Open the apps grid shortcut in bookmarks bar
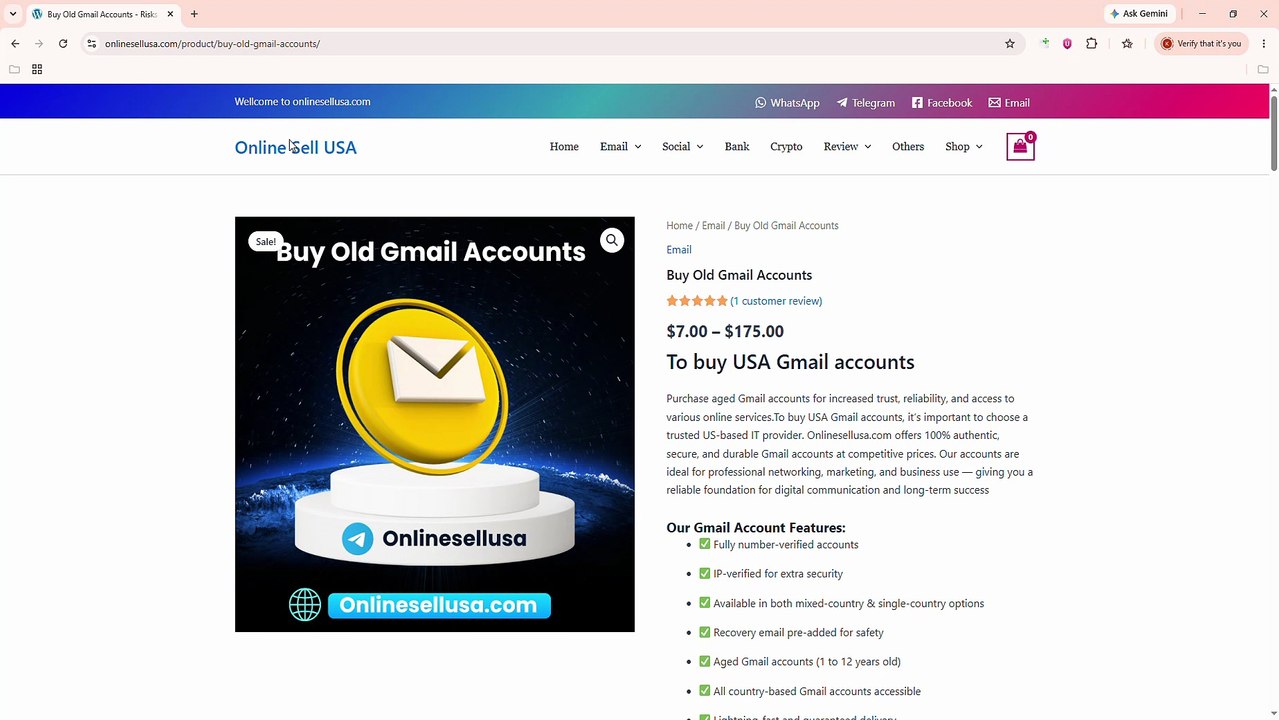Screen dimensions: 1279x720 coord(37,69)
